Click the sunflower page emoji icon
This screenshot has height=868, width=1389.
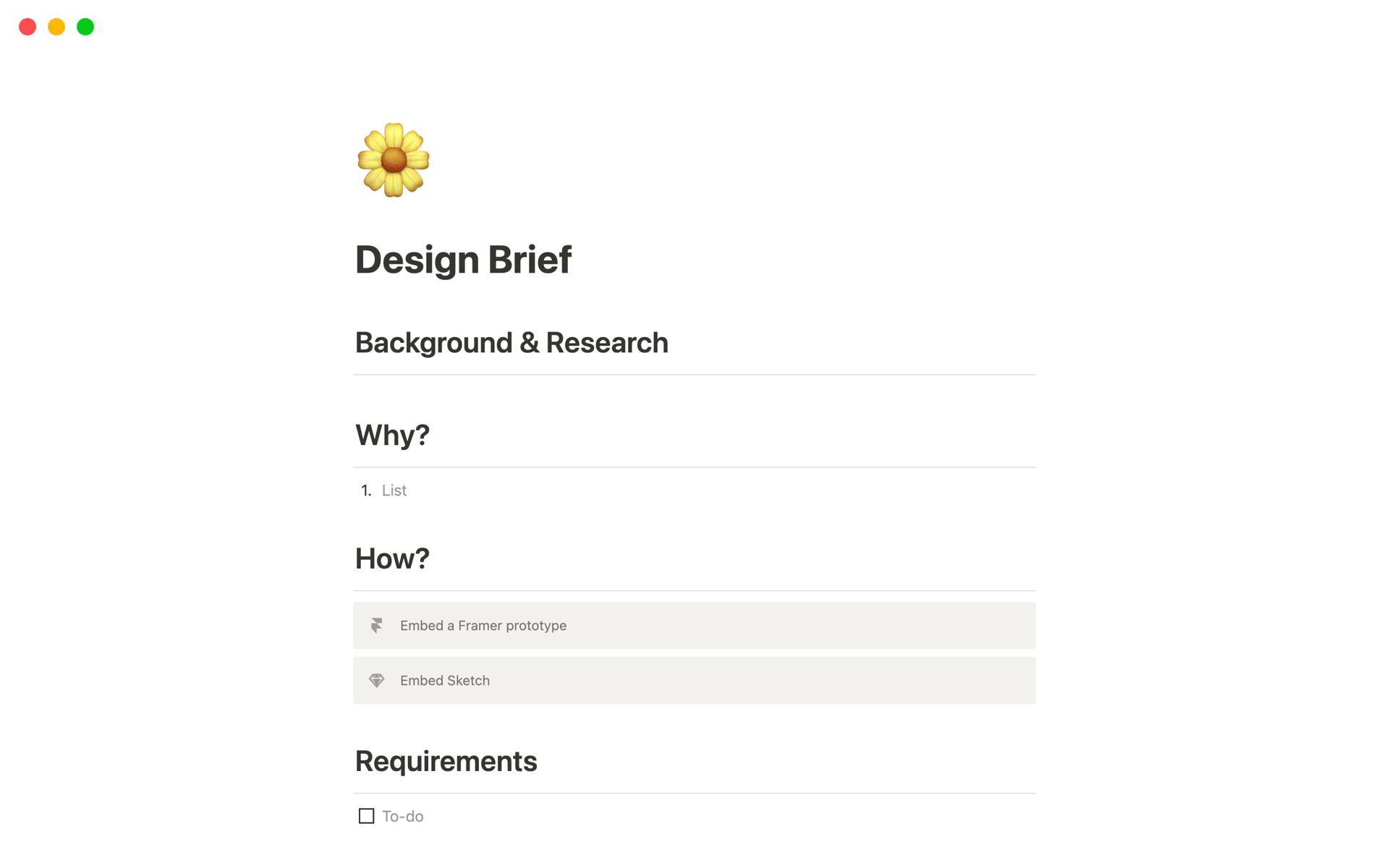393,159
